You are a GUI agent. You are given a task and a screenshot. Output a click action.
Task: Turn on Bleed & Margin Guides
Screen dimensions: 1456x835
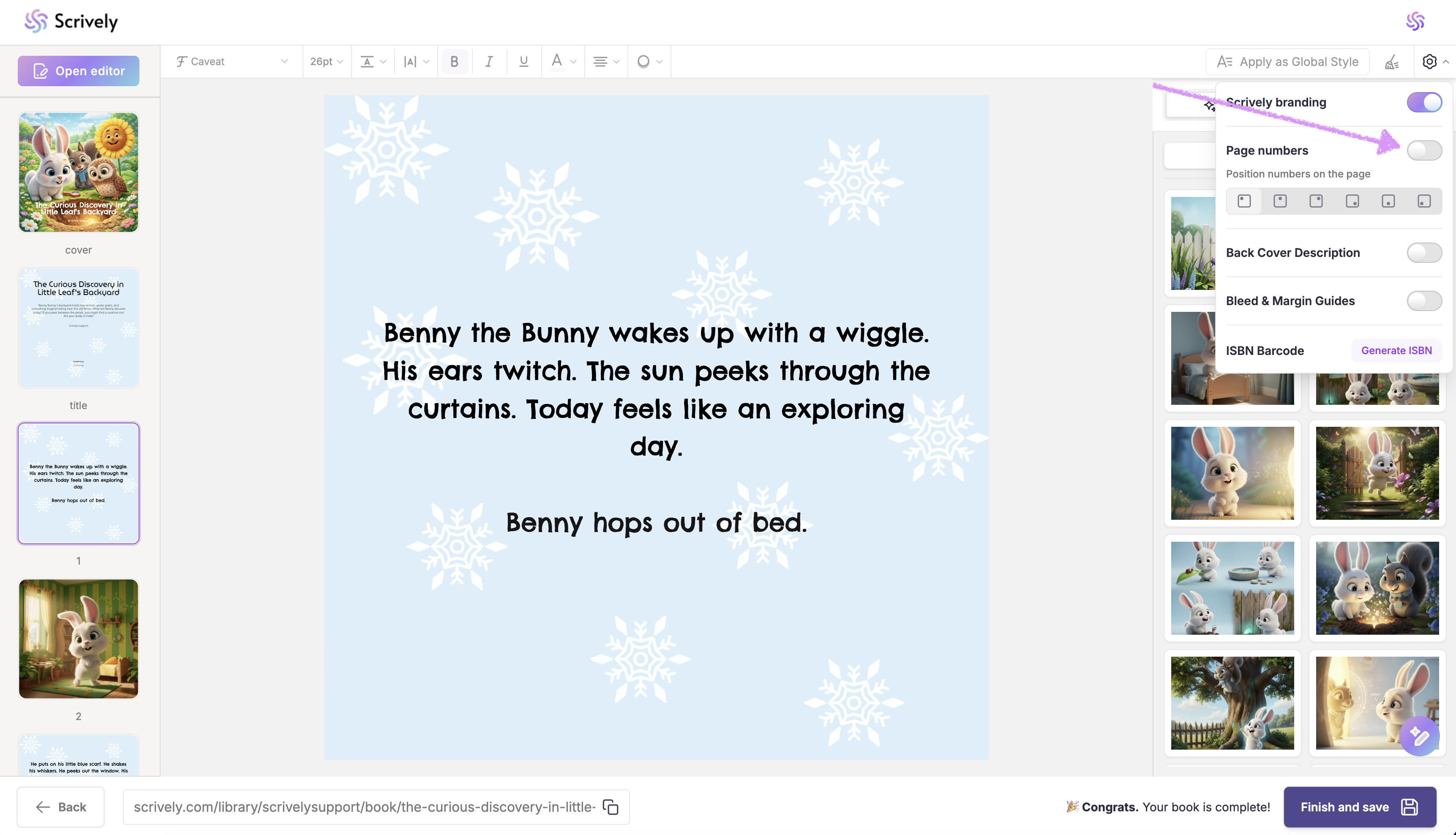point(1424,301)
